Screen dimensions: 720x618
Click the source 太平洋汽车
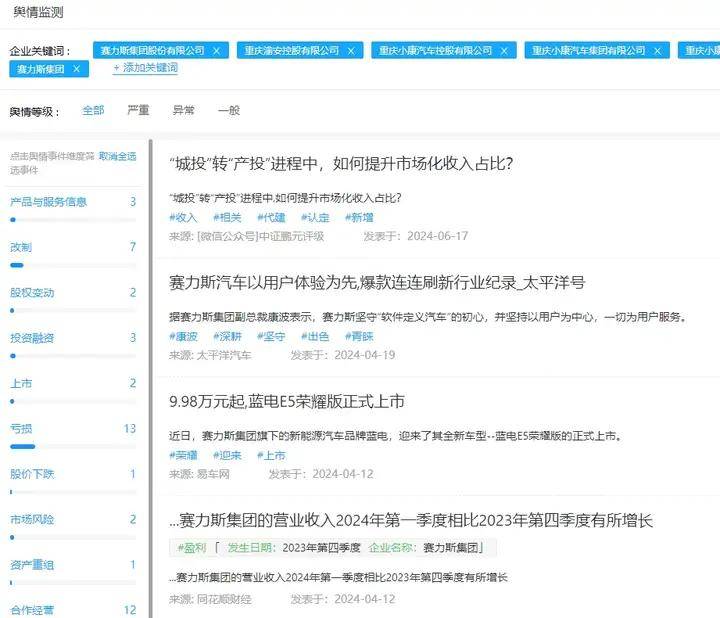224,355
